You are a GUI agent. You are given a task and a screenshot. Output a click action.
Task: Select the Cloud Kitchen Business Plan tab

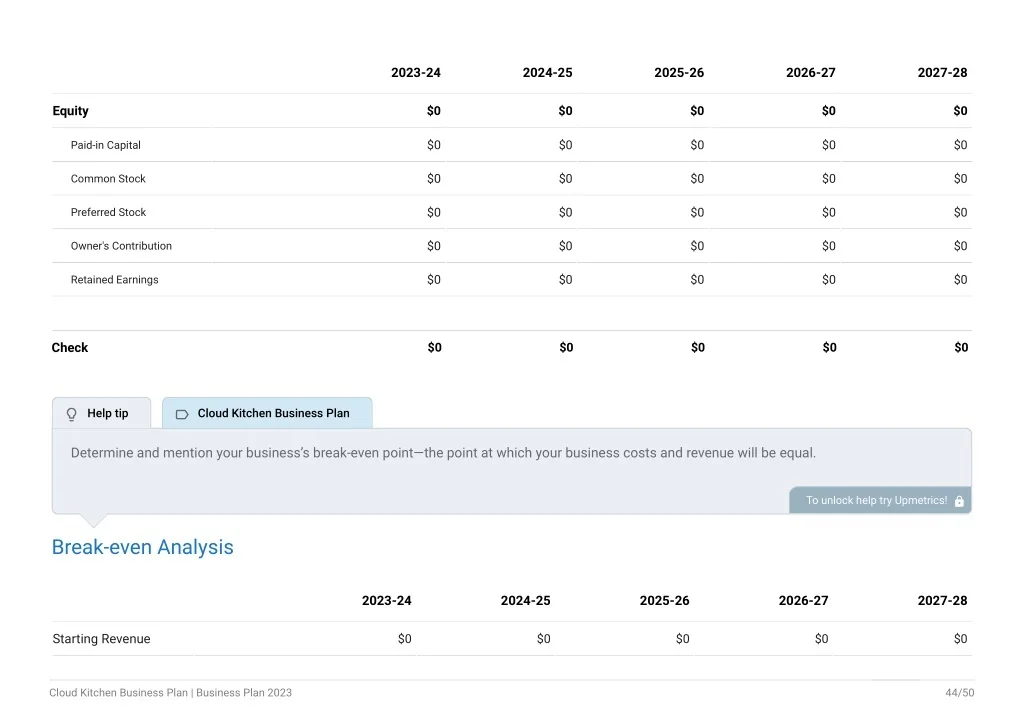pos(267,413)
